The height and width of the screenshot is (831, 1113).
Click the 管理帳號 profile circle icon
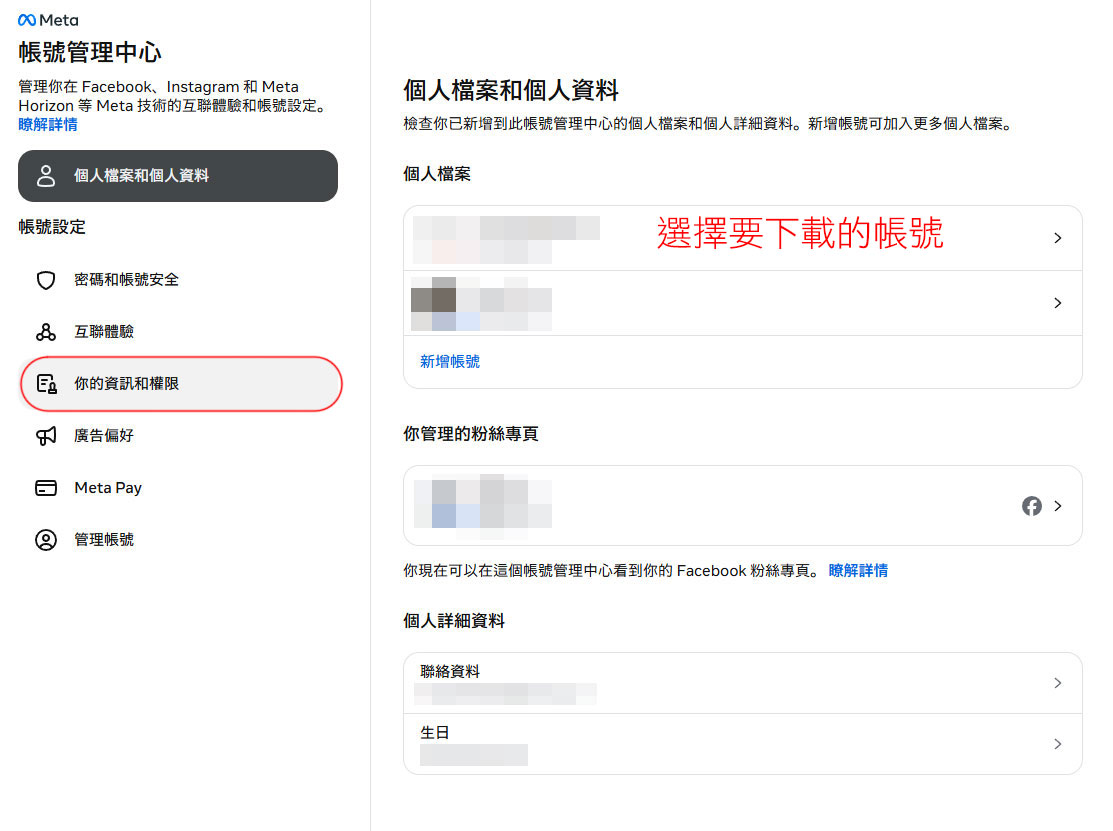click(x=46, y=539)
